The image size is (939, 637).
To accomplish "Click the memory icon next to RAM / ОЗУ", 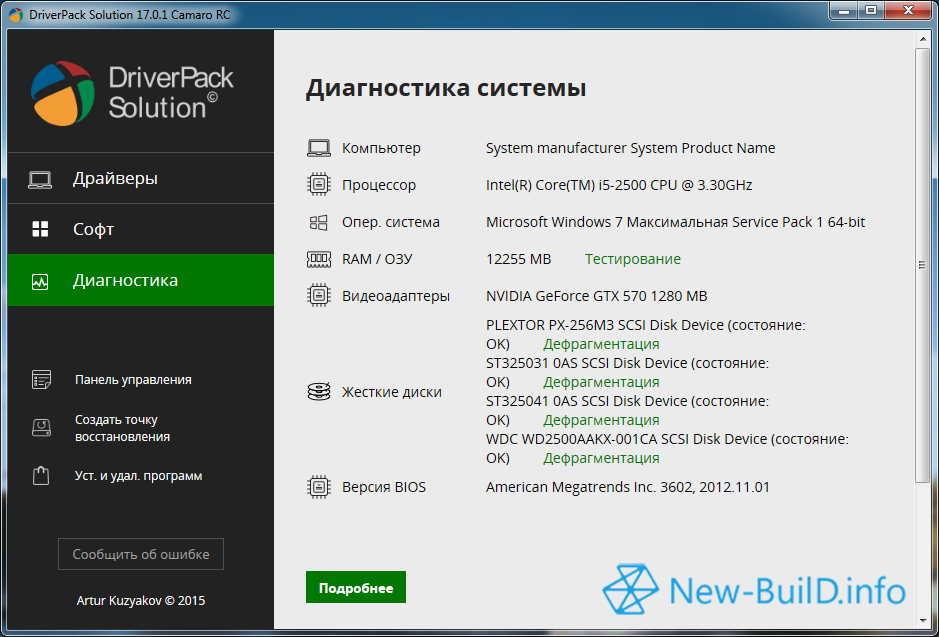I will 319,259.
